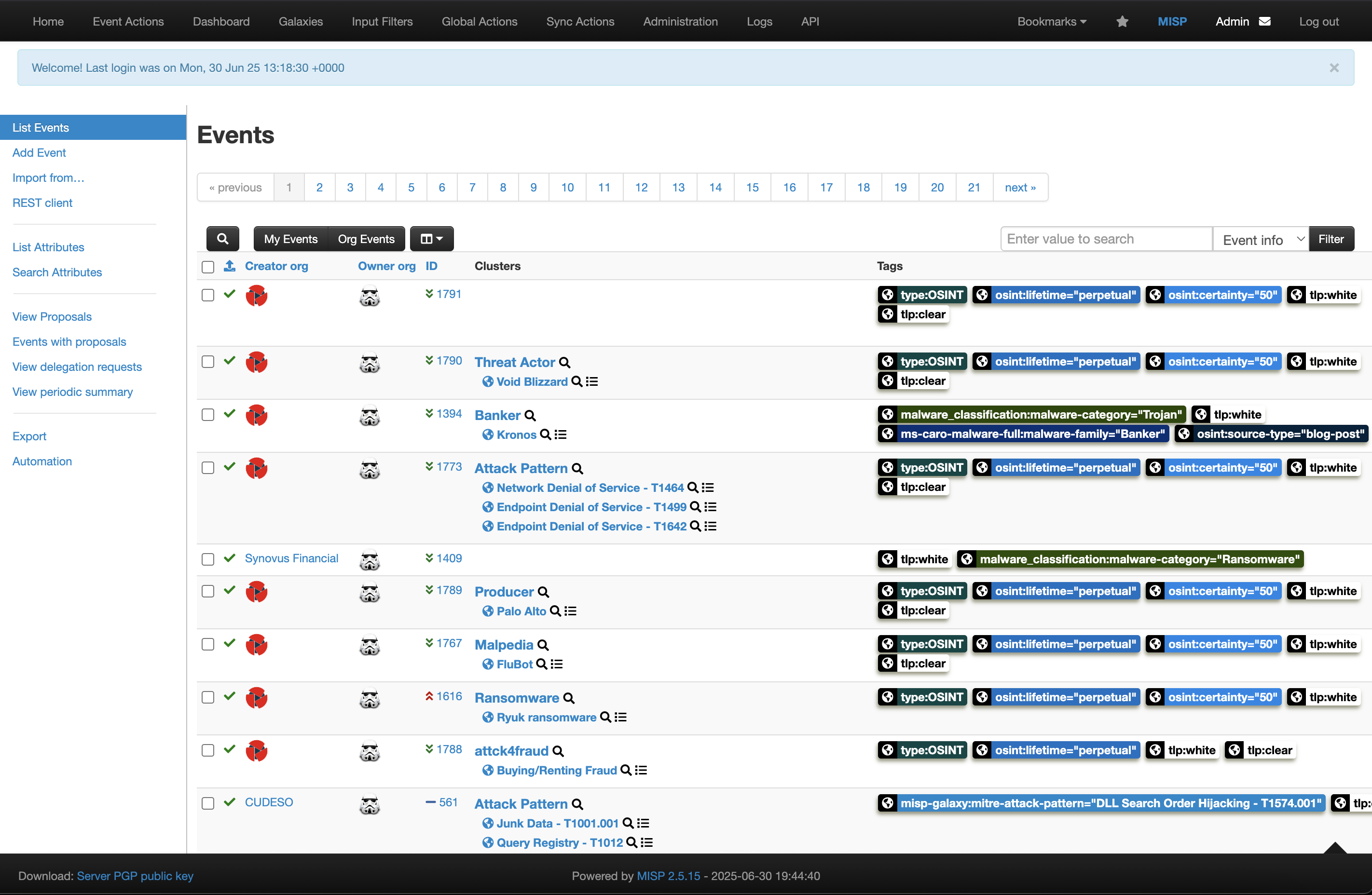This screenshot has height=895, width=1372.
Task: Open Synovus Financial creator org
Action: 292,558
